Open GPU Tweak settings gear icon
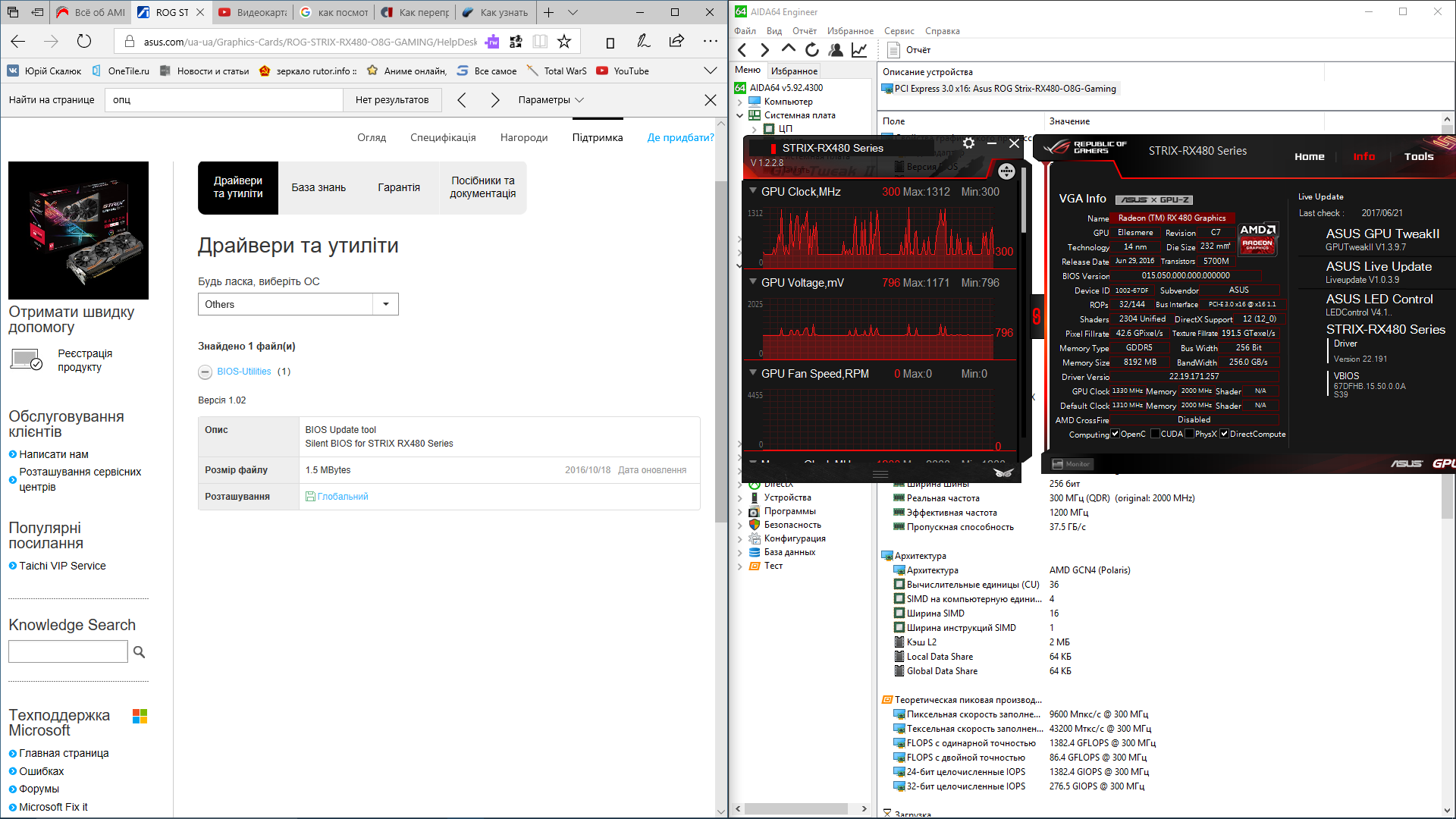Image resolution: width=1456 pixels, height=819 pixels. 968,143
